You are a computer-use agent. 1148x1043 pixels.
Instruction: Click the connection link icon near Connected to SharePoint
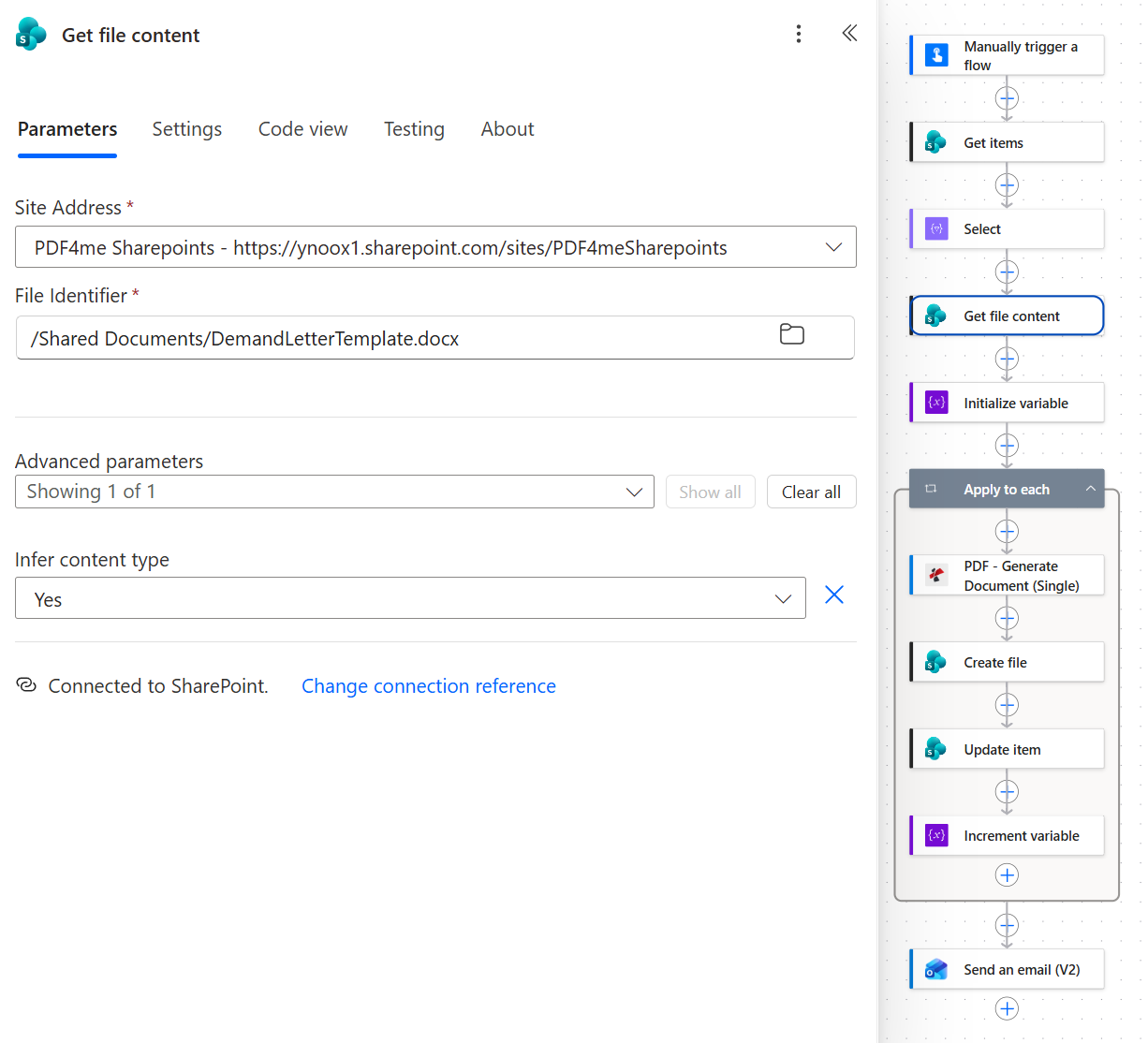tap(26, 685)
